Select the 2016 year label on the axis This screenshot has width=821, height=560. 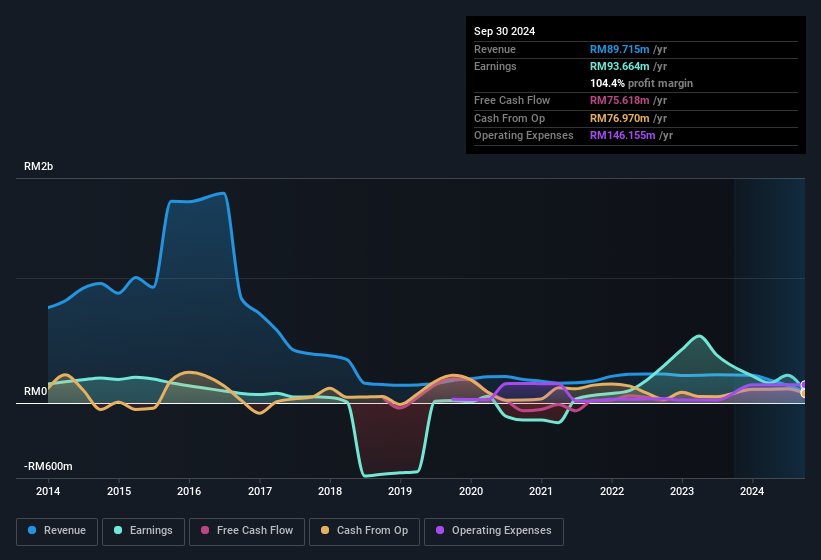point(189,491)
